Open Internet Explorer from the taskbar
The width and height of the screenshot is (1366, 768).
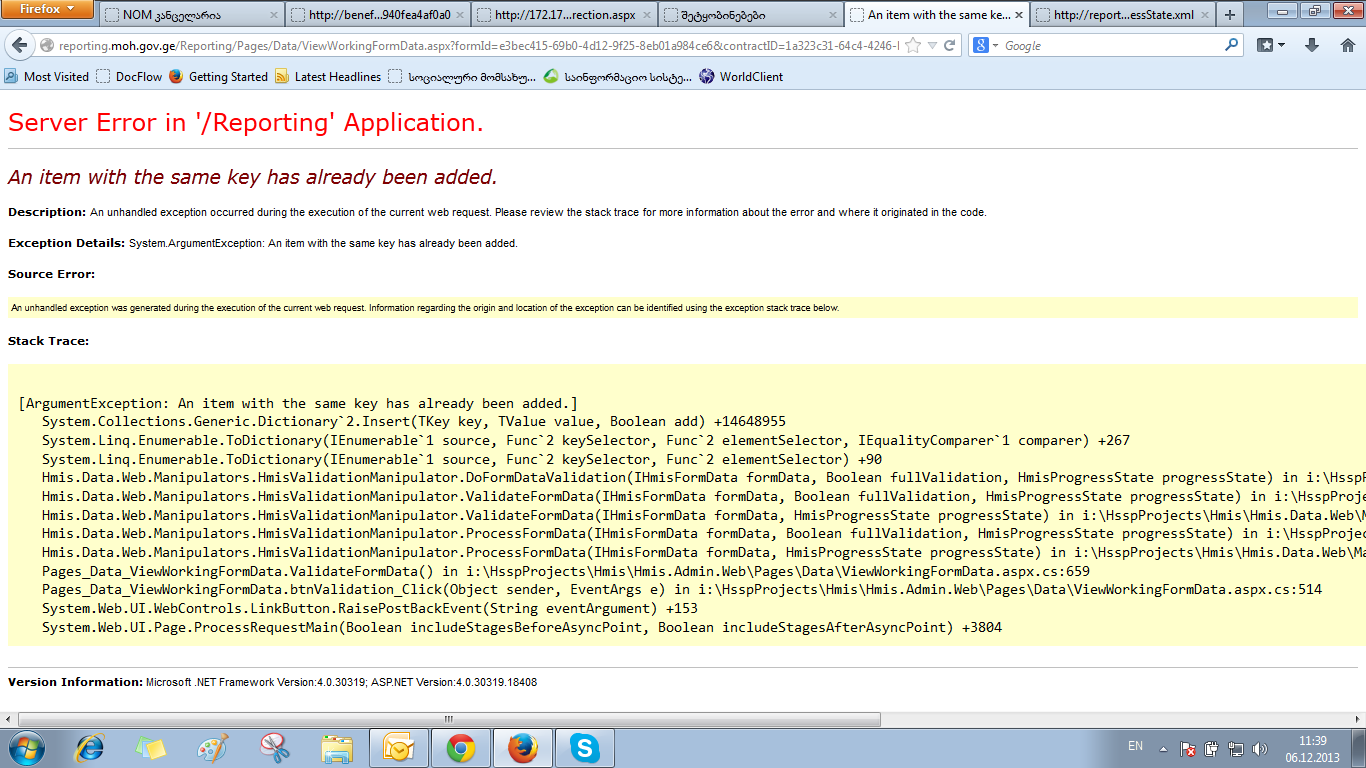(90, 748)
